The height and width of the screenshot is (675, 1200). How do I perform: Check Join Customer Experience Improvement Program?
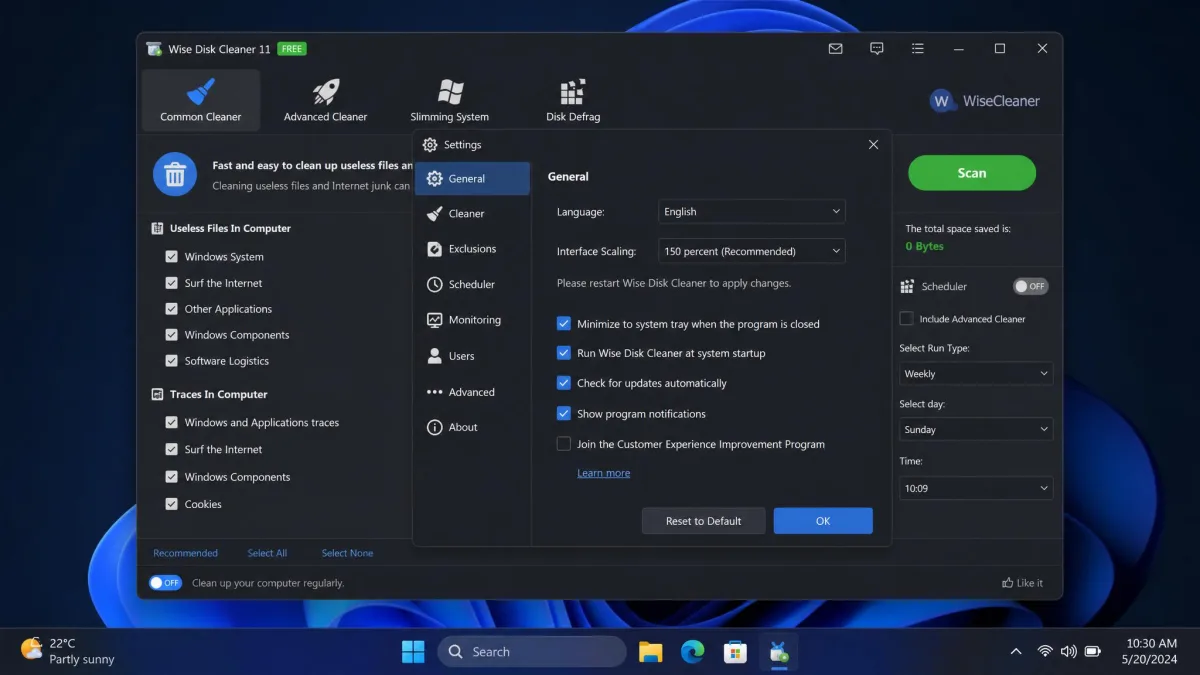(x=564, y=444)
